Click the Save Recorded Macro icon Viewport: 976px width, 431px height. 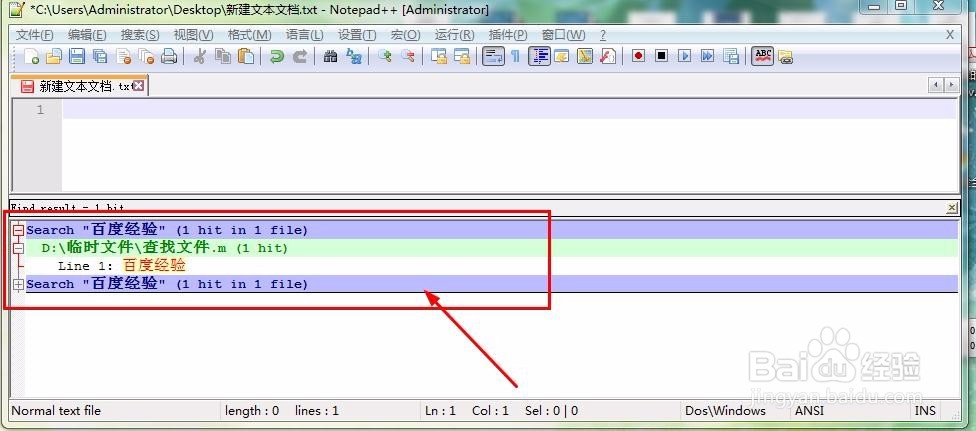tap(731, 57)
